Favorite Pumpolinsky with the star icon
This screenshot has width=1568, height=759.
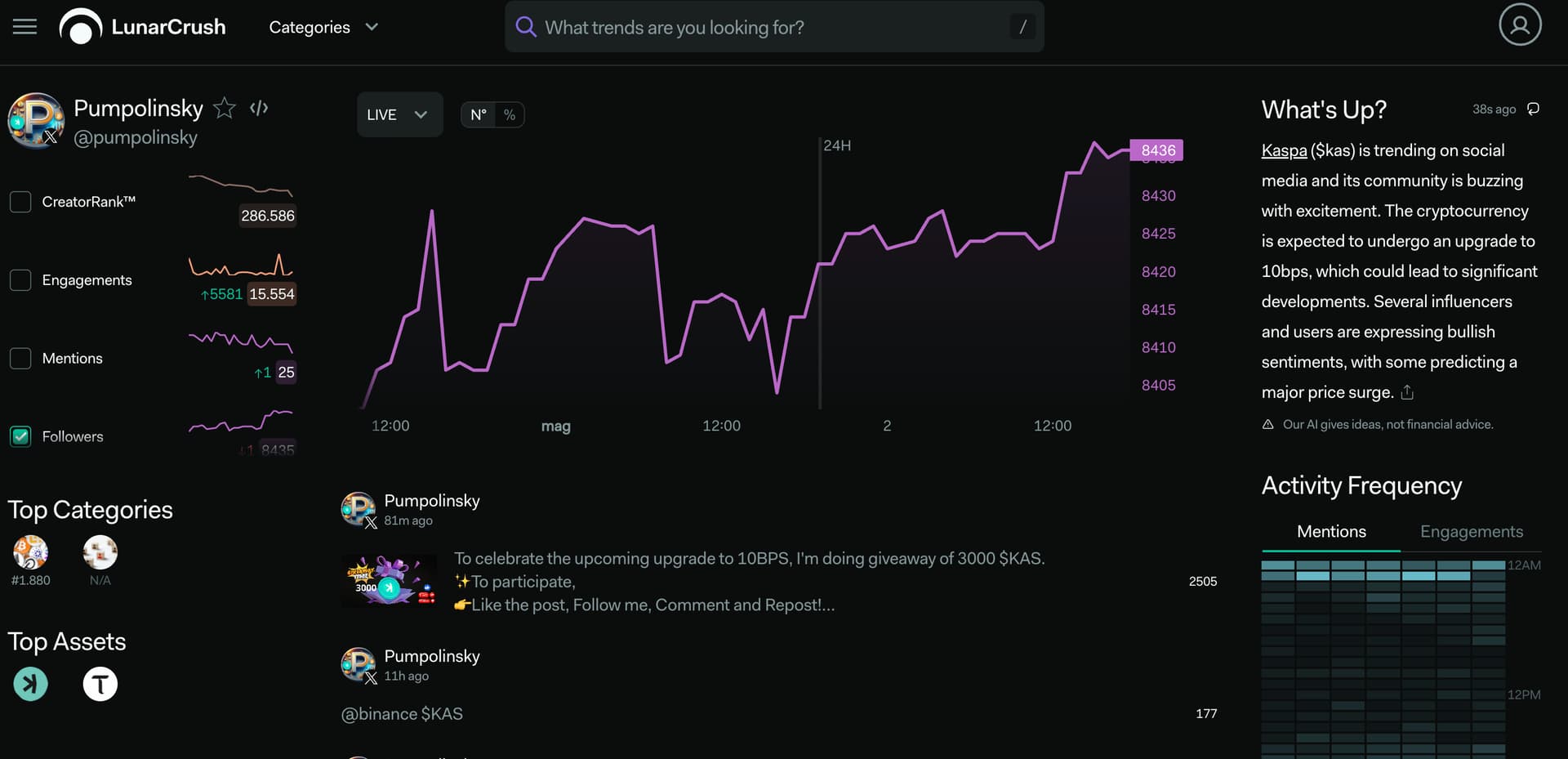click(x=225, y=108)
